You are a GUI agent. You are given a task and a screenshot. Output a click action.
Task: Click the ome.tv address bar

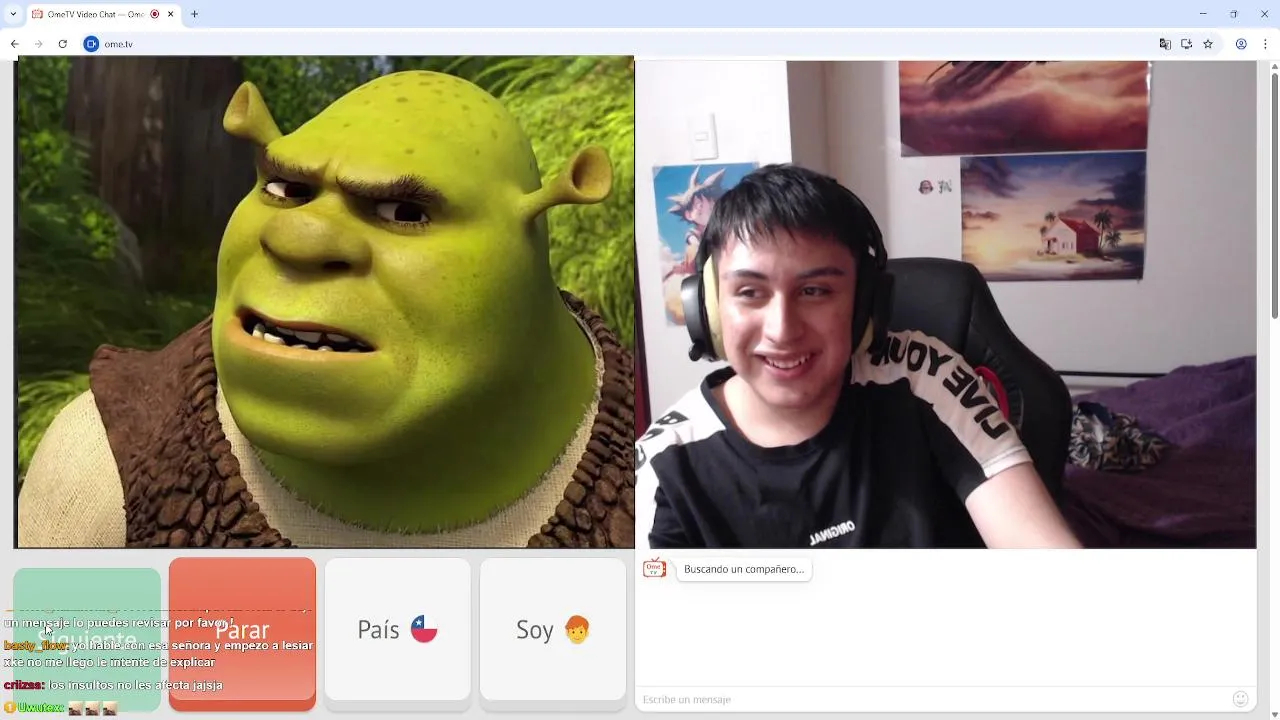[620, 44]
